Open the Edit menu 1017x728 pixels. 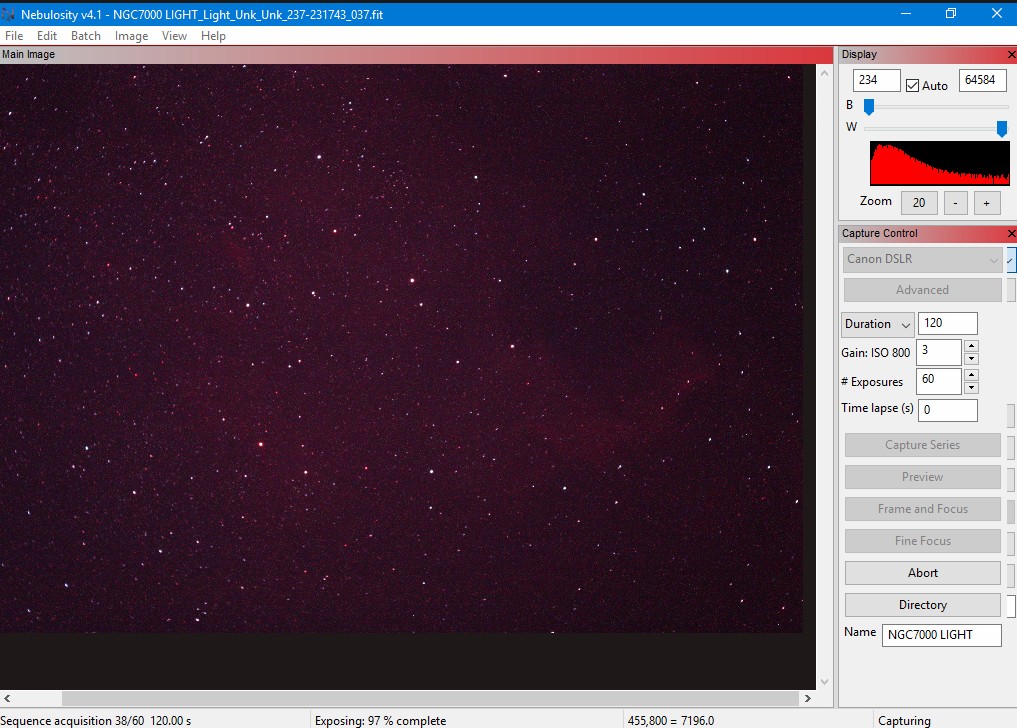(47, 36)
